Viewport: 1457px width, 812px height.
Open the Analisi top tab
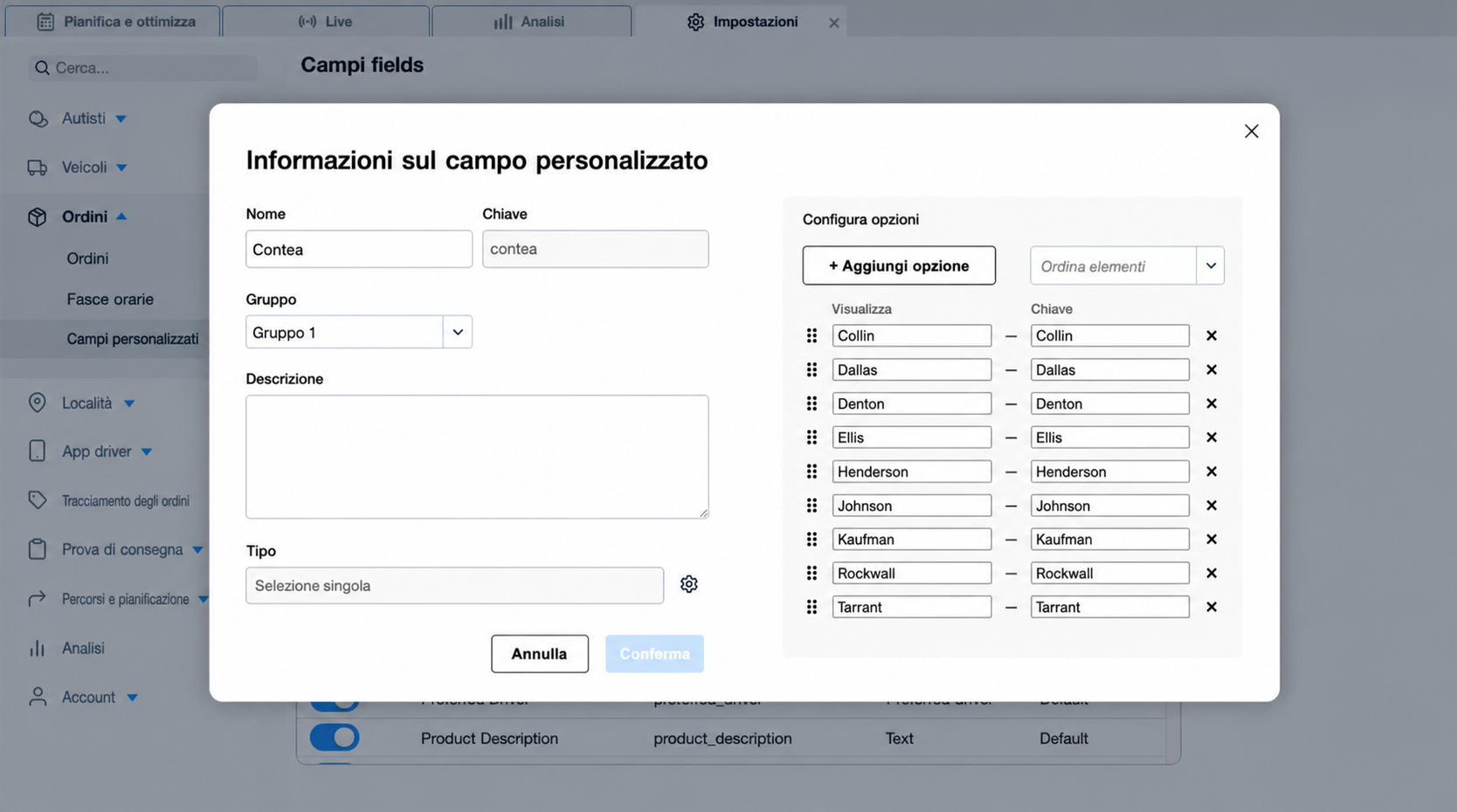pos(531,22)
